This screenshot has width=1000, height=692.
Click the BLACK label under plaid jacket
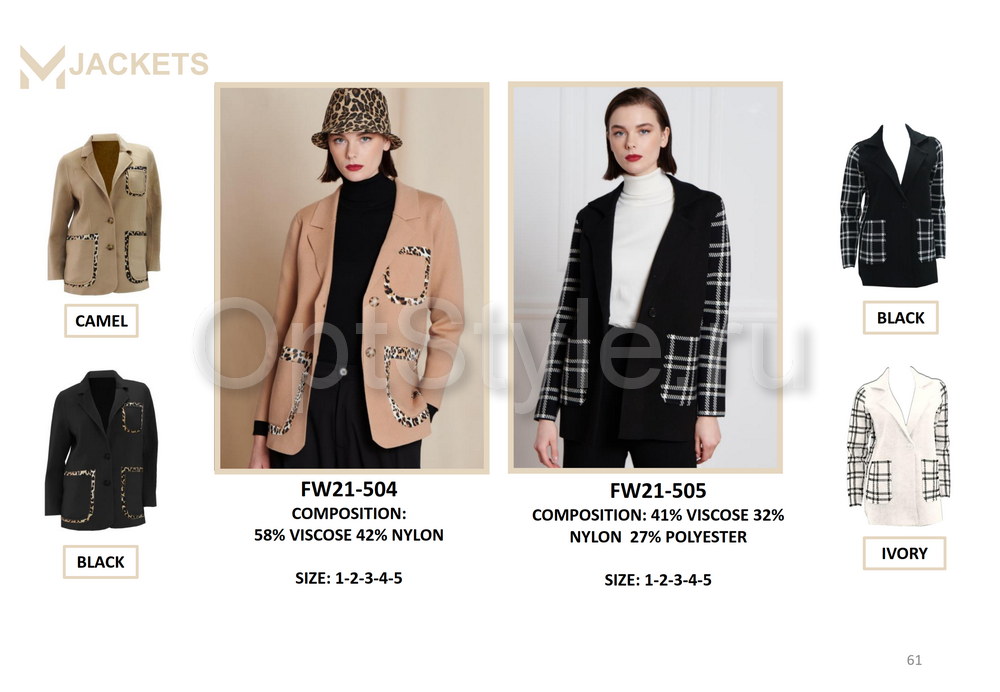(901, 318)
